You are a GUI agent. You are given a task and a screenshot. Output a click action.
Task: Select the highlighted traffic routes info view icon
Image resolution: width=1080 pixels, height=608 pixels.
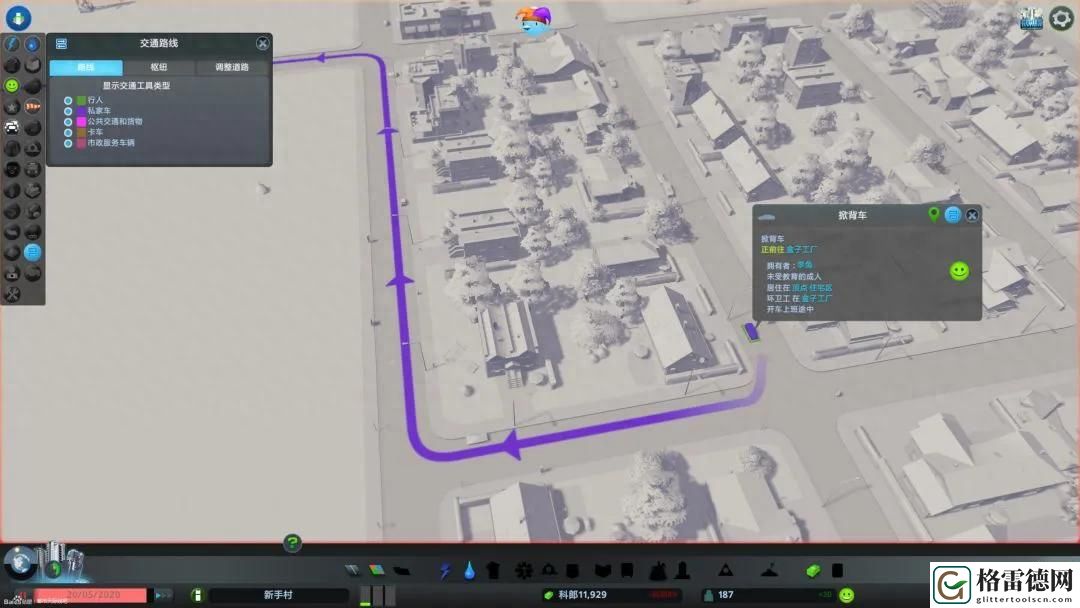pos(32,253)
